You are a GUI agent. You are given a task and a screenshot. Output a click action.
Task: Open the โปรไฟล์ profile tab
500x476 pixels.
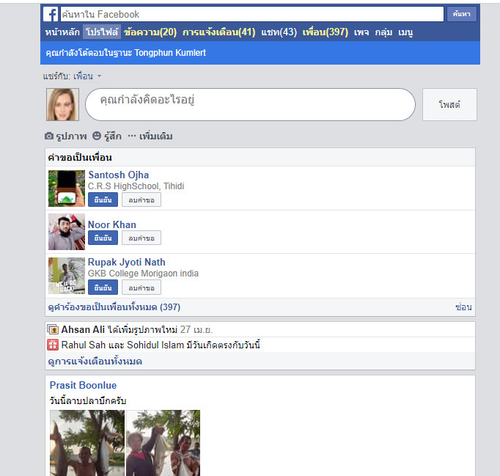pos(102,32)
